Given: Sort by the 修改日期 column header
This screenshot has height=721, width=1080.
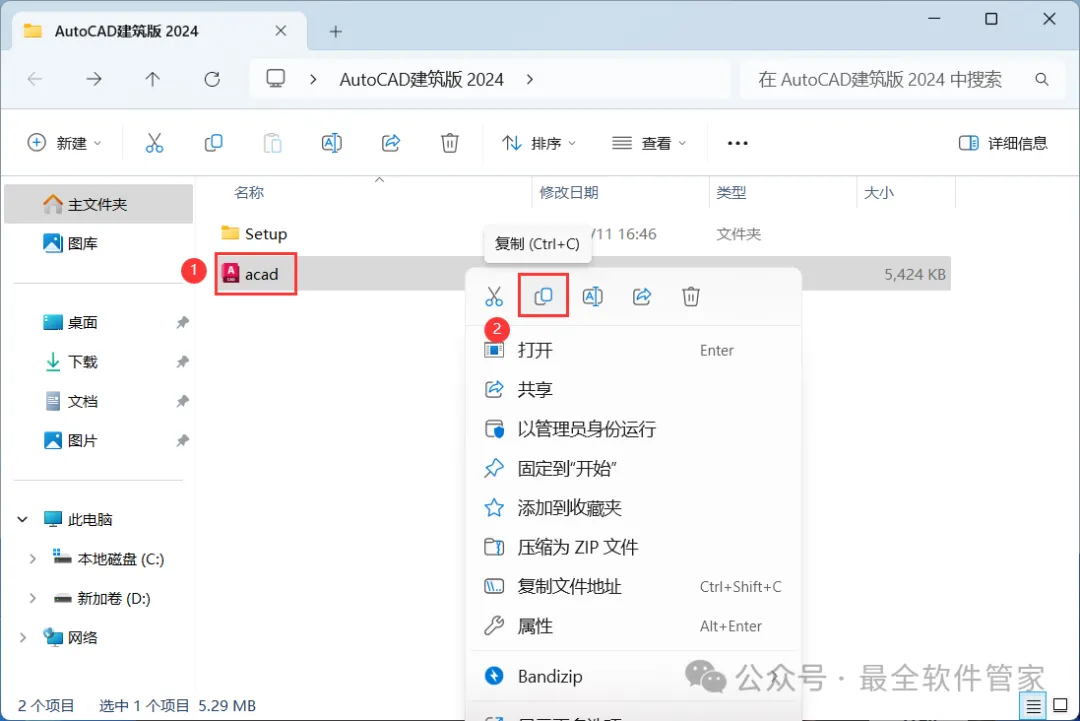Looking at the screenshot, I should [568, 193].
